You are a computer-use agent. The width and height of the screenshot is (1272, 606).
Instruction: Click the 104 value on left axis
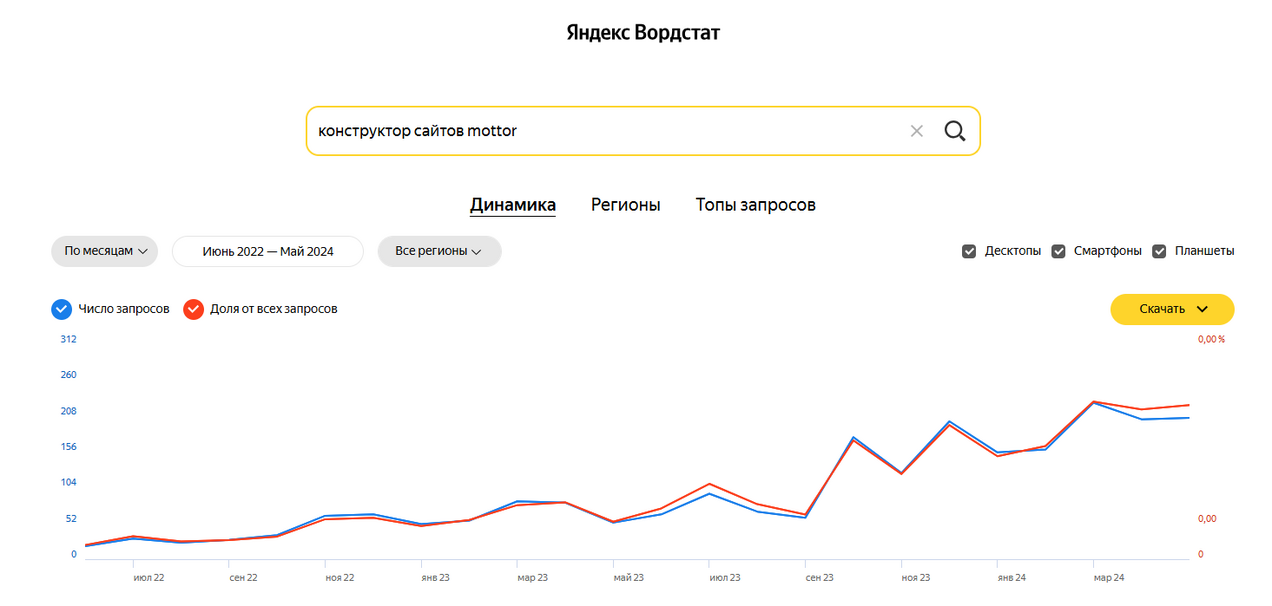68,483
